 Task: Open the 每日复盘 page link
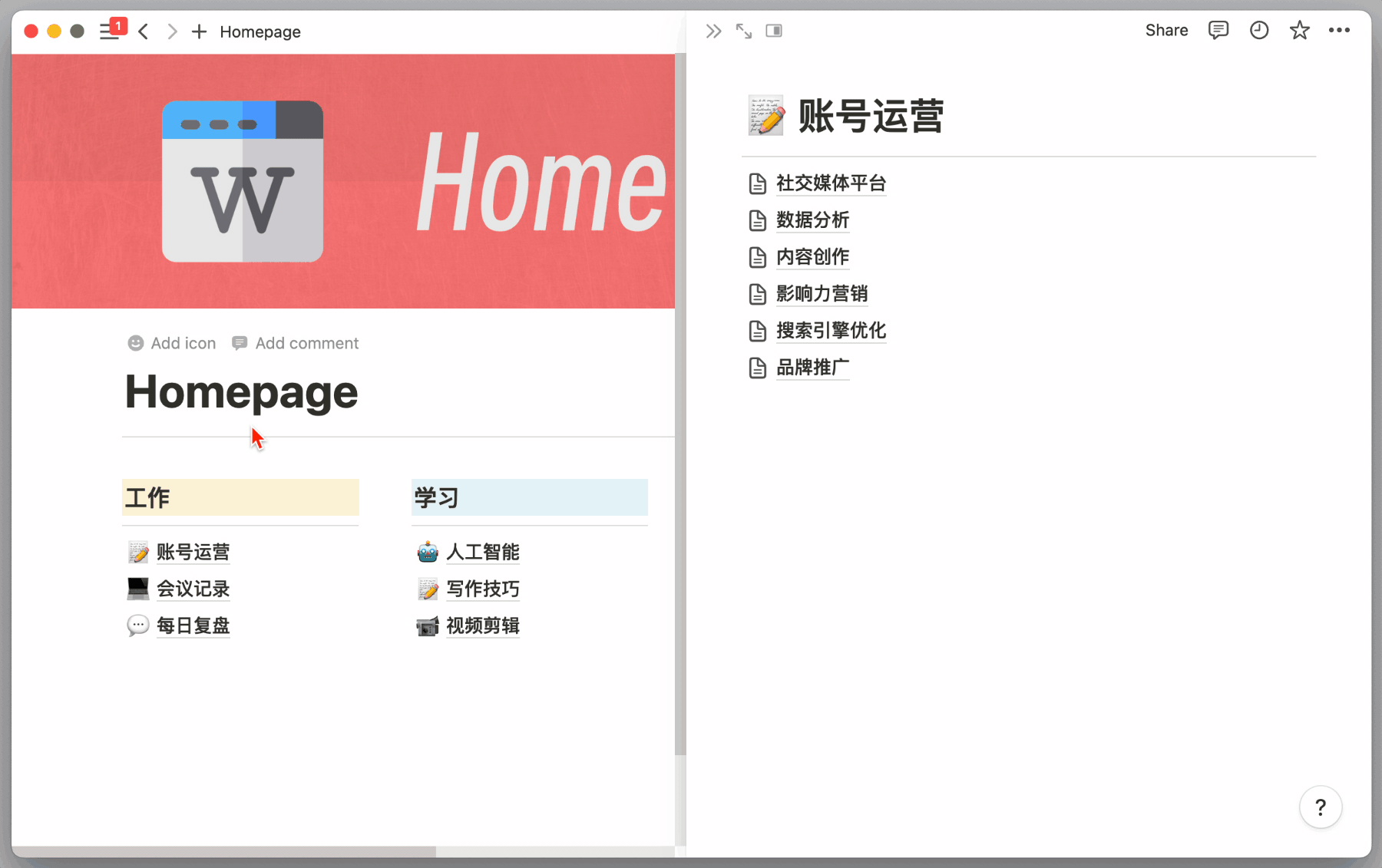coord(193,625)
